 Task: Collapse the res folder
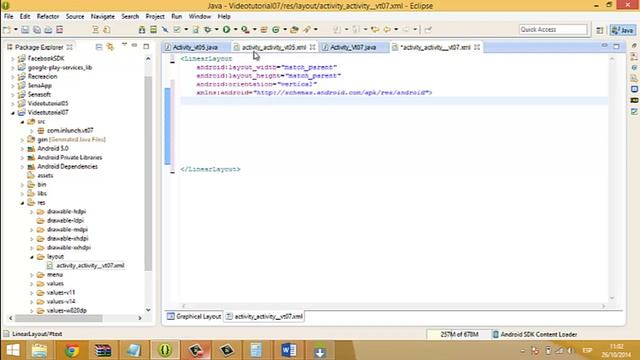pyautogui.click(x=22, y=203)
